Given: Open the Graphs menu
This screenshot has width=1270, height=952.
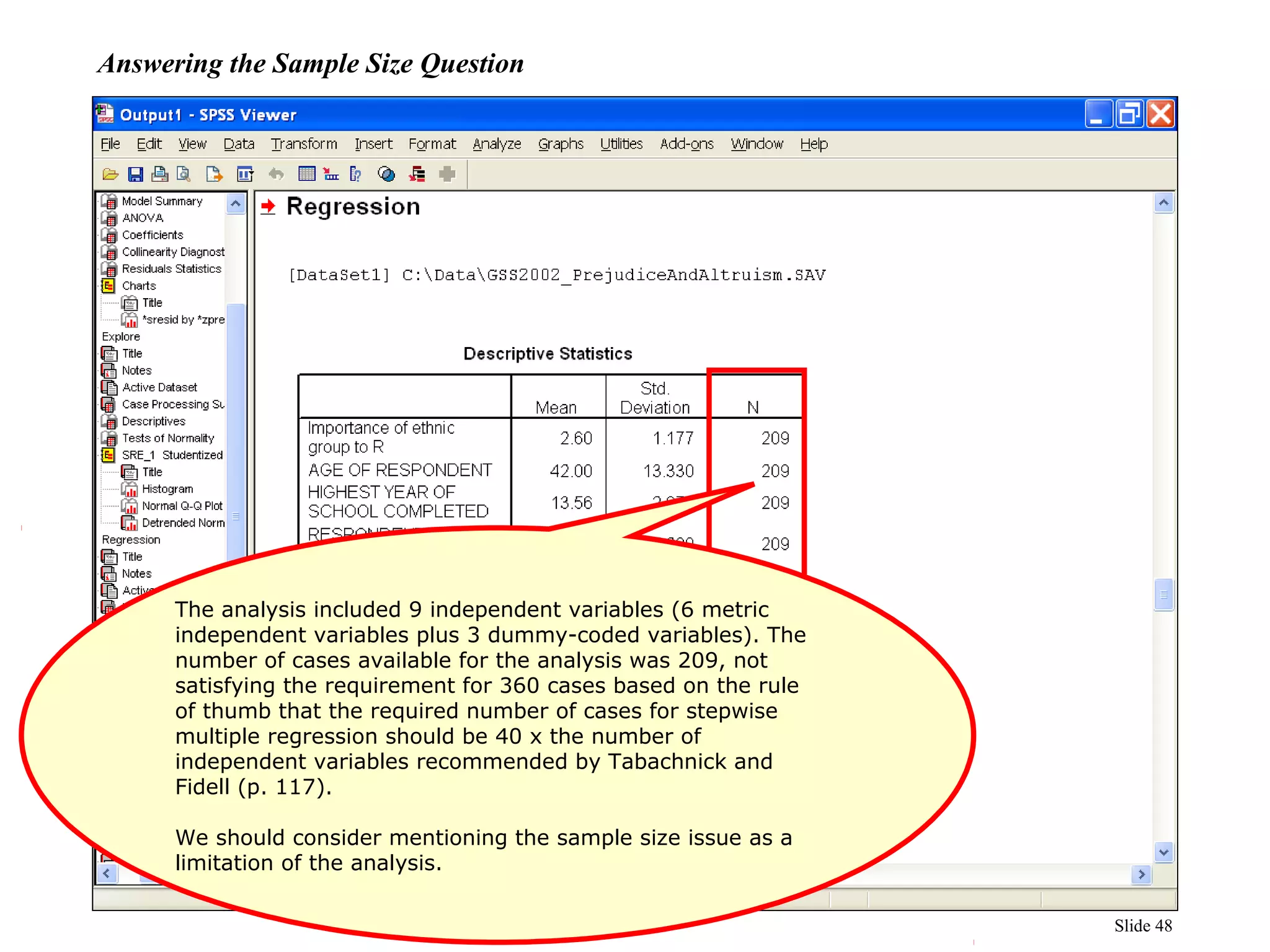Looking at the screenshot, I should tap(561, 144).
